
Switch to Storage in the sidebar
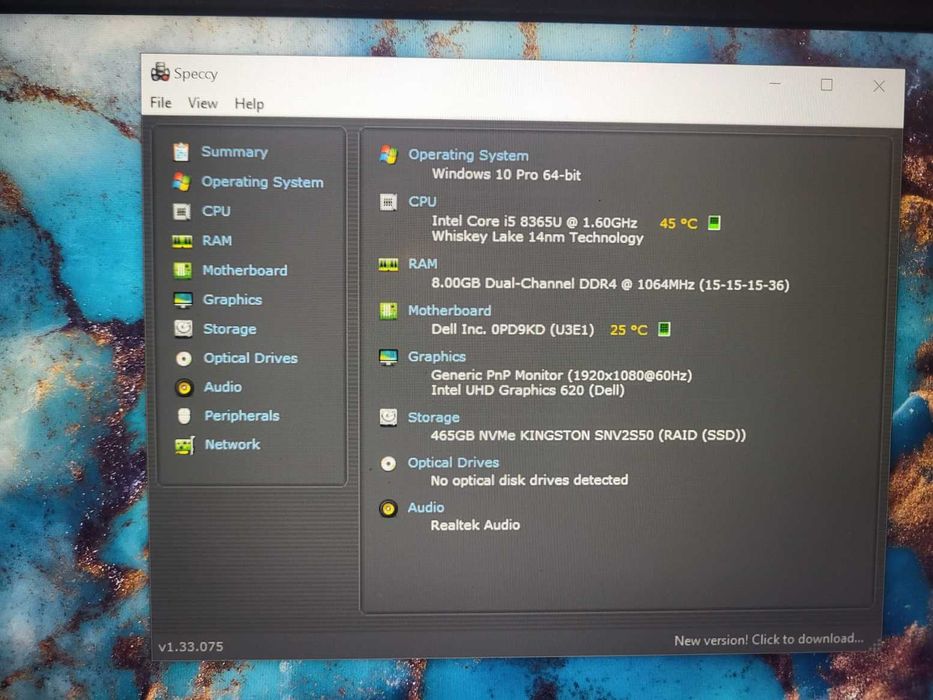click(230, 329)
